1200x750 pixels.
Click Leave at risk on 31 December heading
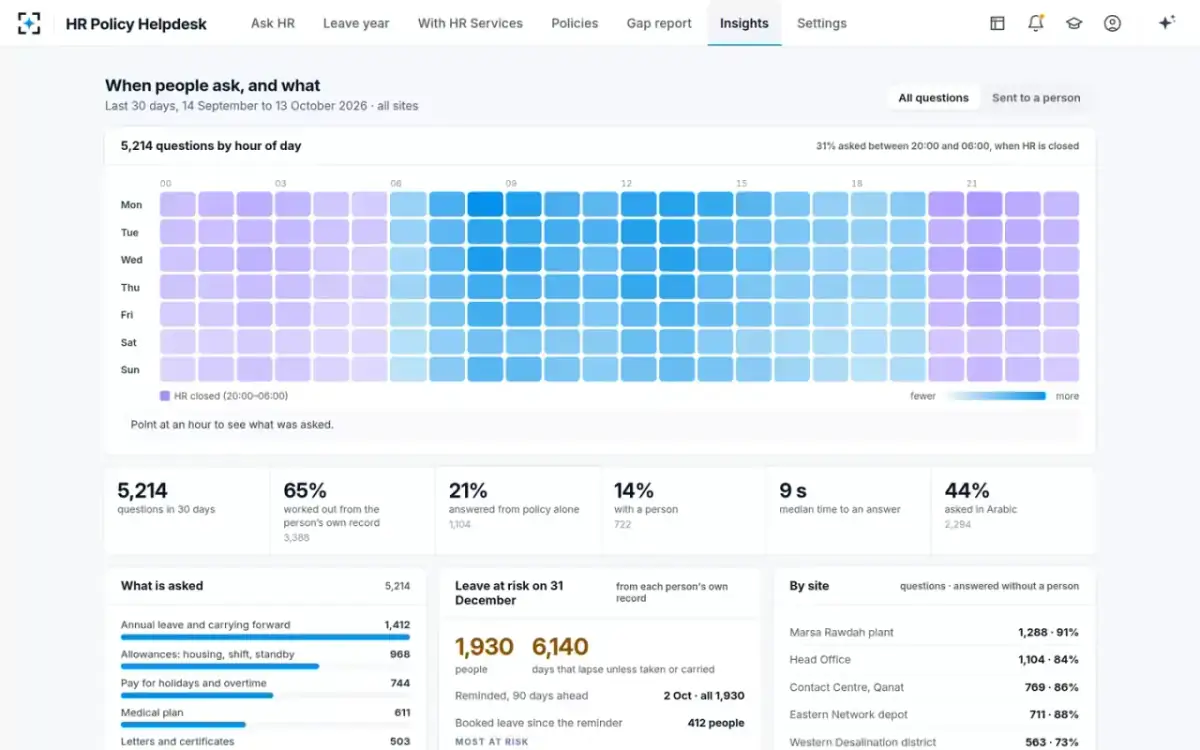point(509,593)
